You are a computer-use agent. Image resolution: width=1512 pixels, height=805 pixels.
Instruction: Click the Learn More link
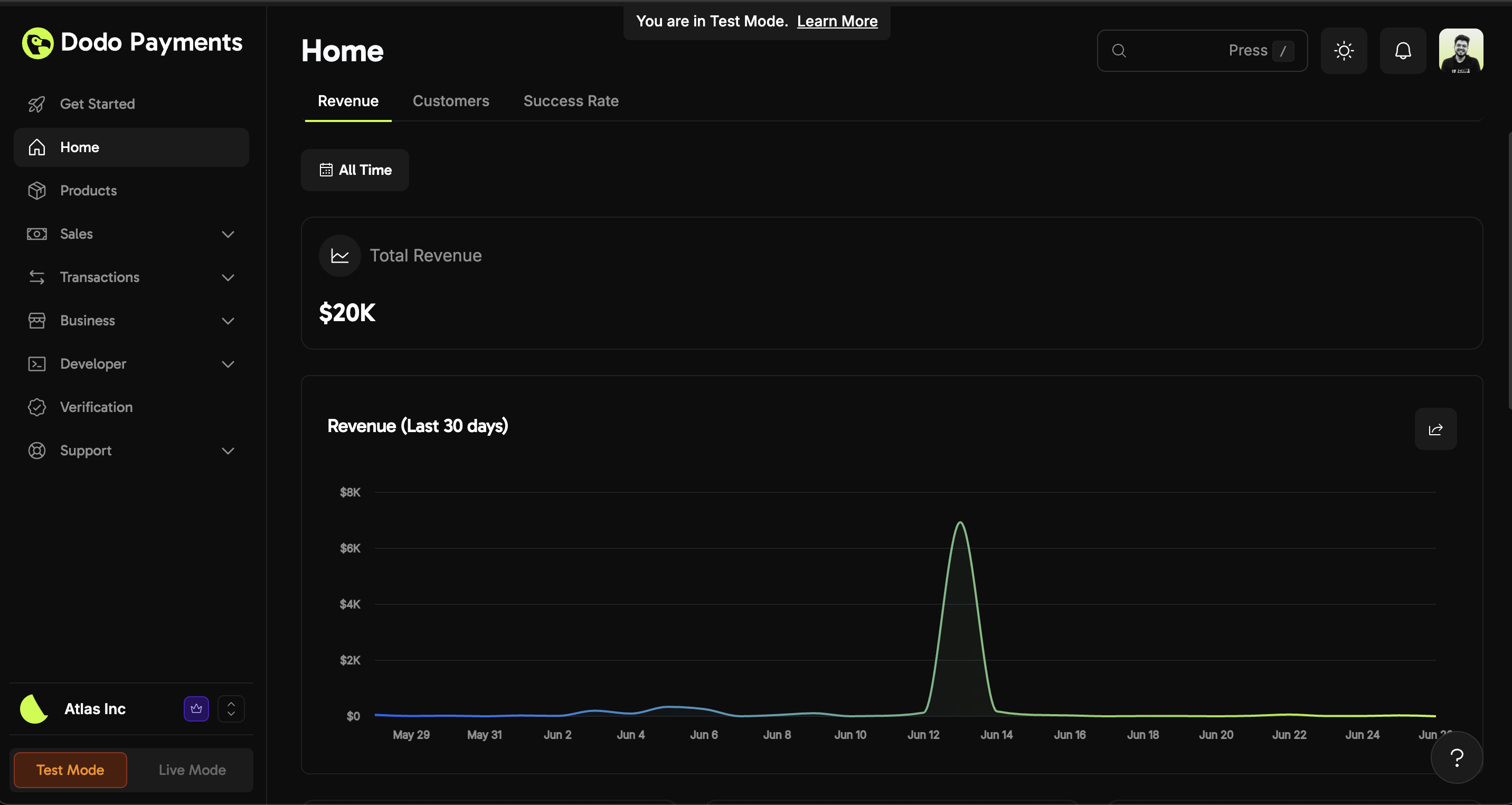[x=837, y=21]
